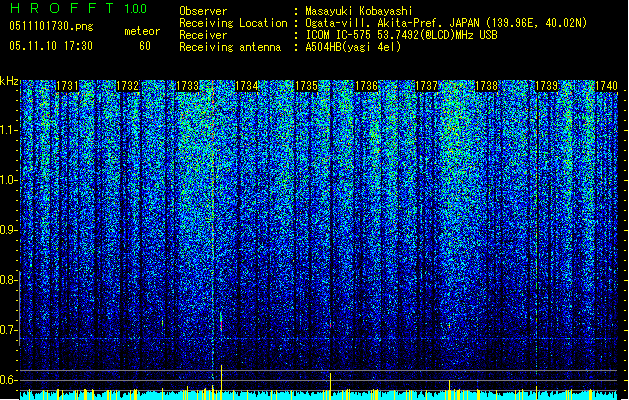Click the 1.1 kHz axis label
The width and height of the screenshot is (629, 400).
click(x=9, y=130)
